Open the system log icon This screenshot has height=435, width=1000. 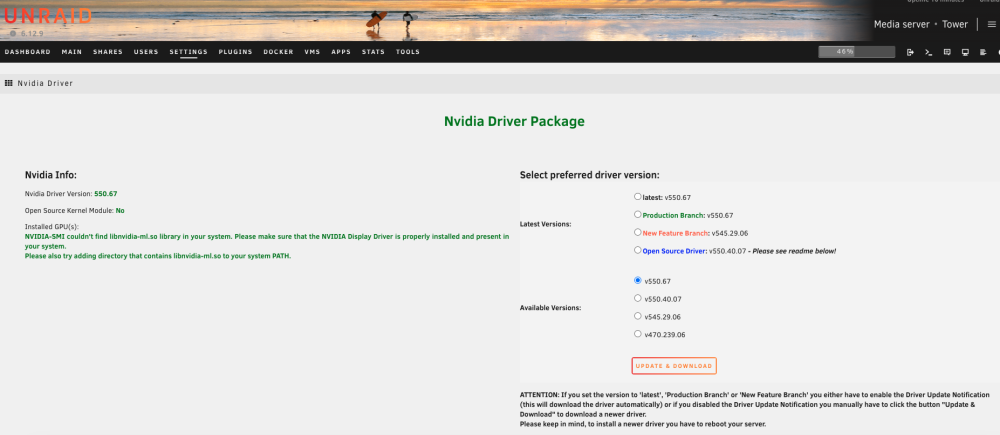coord(983,52)
